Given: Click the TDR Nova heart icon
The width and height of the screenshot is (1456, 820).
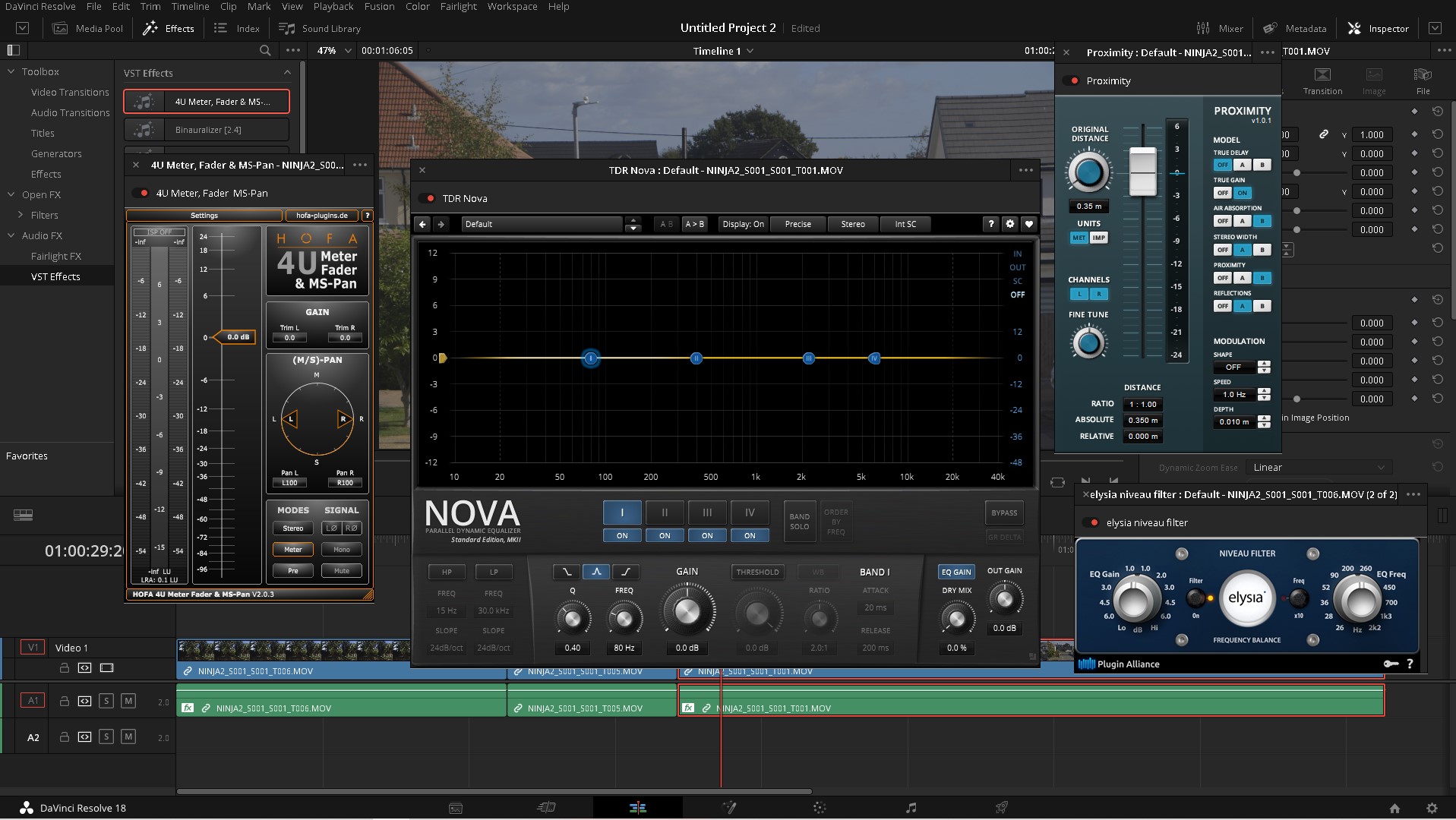Looking at the screenshot, I should (1029, 224).
